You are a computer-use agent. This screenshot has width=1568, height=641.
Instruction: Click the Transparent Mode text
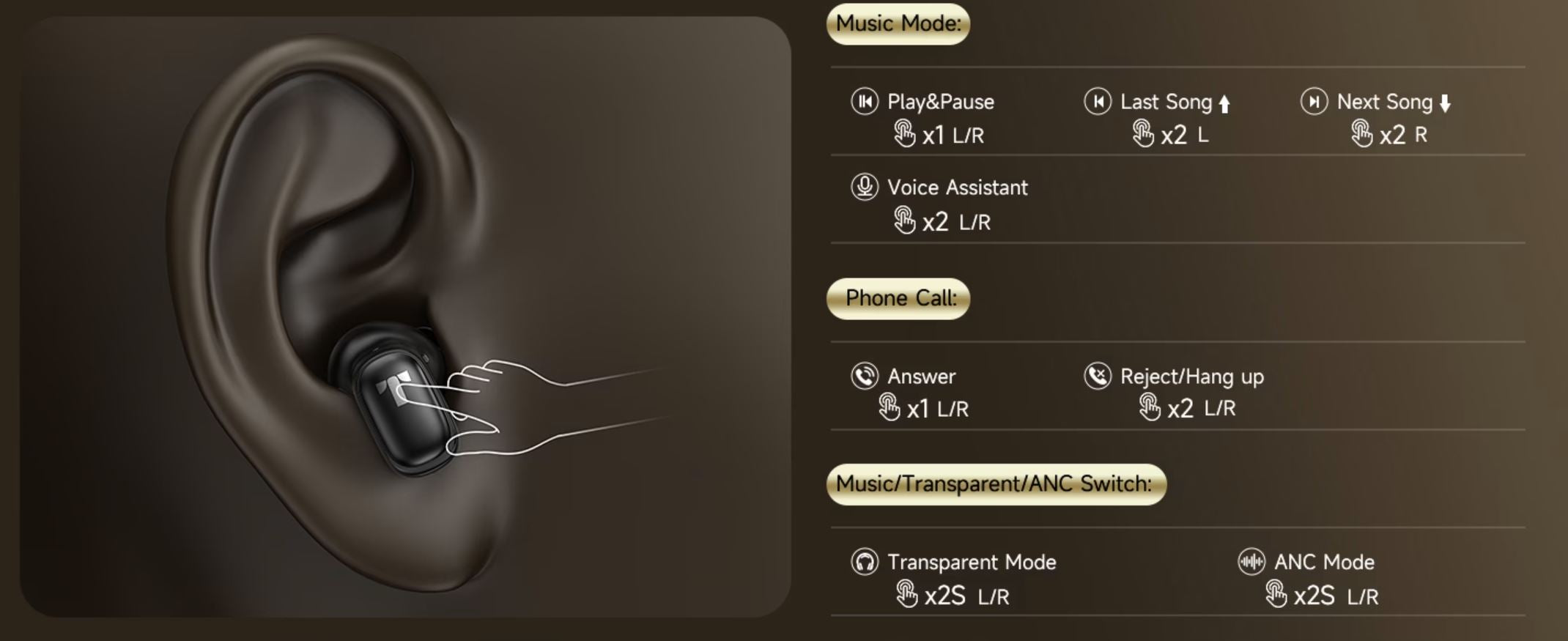[972, 562]
